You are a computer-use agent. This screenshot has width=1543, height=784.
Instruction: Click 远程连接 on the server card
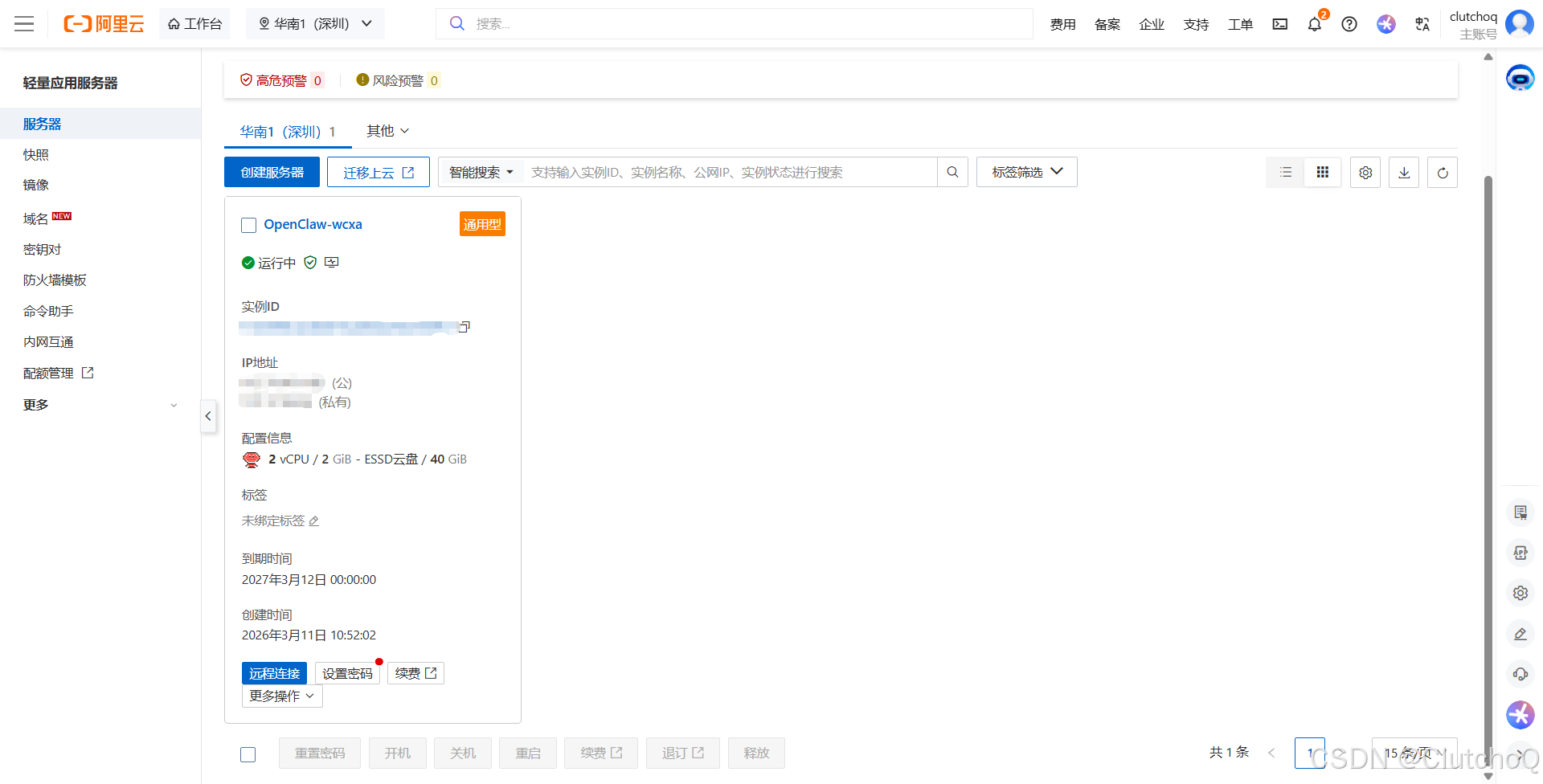click(274, 673)
